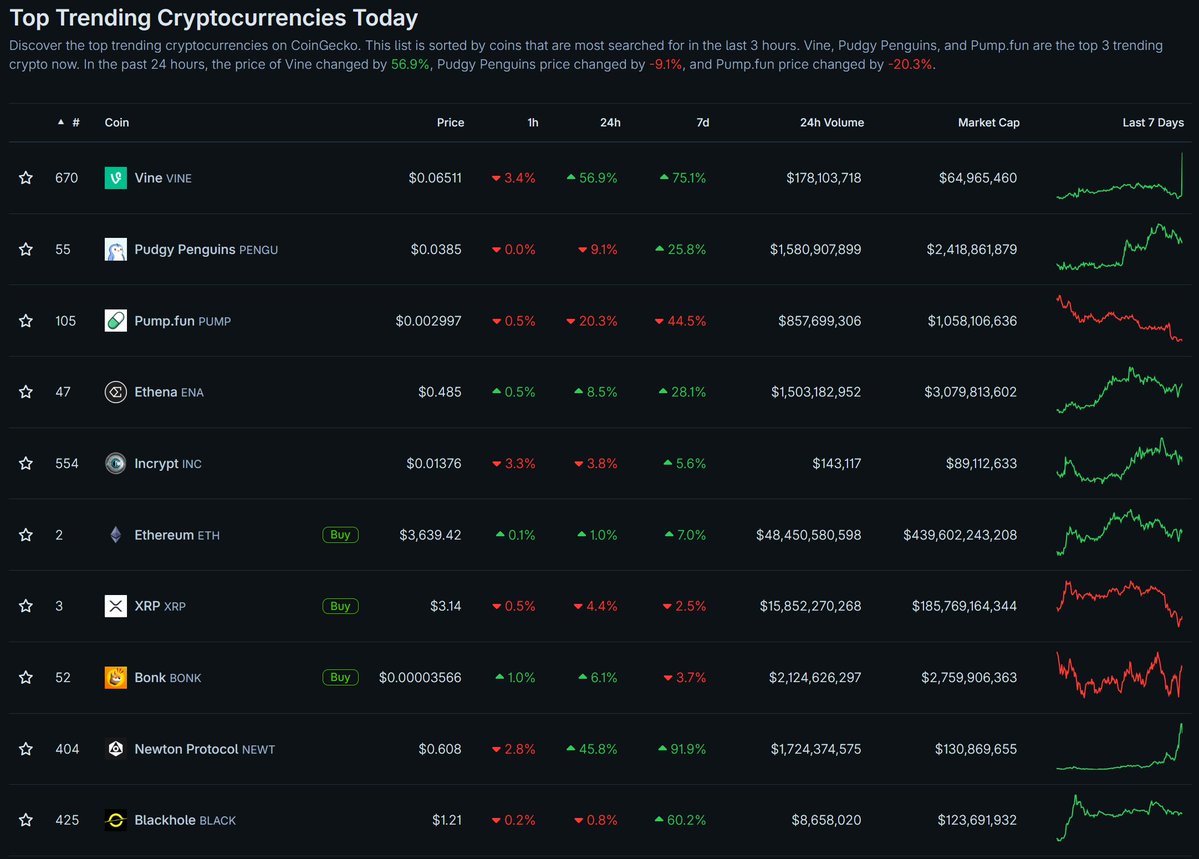Screen dimensions: 1199x859
Task: Click the Bonk dog logo icon
Action: point(115,677)
